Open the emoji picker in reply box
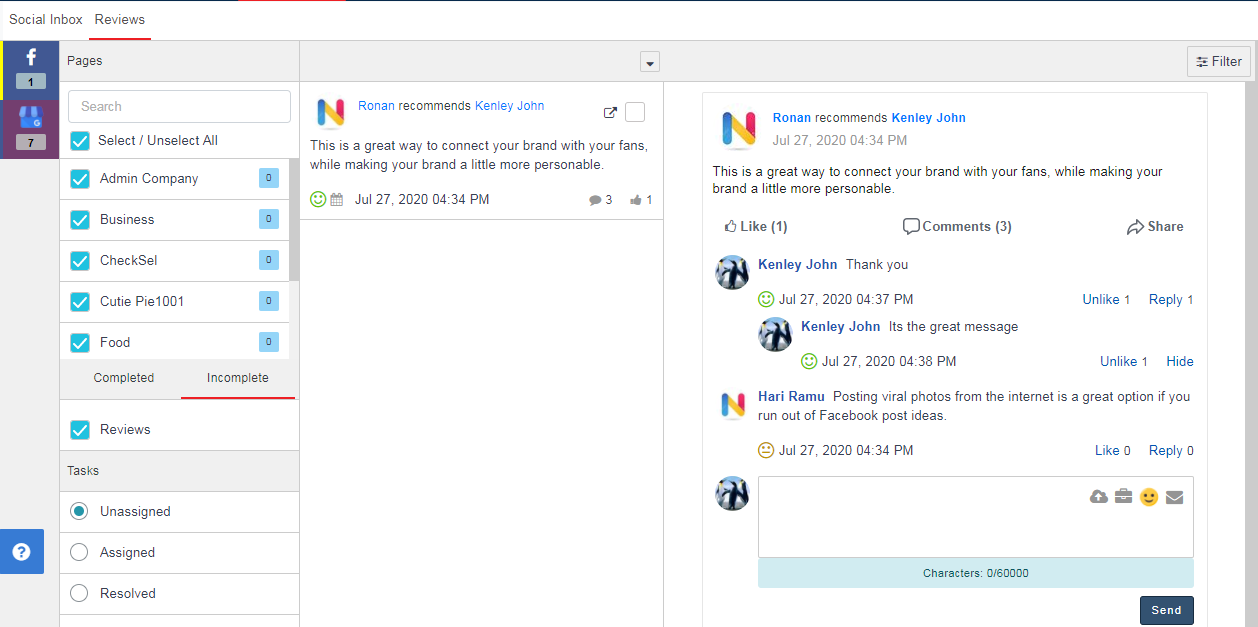This screenshot has width=1258, height=627. (x=1149, y=497)
